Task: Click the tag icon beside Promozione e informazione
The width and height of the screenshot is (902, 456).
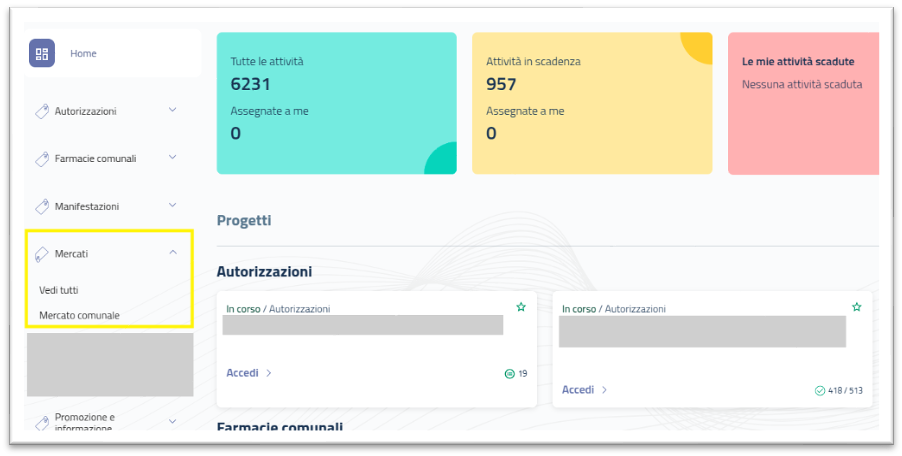Action: point(42,422)
